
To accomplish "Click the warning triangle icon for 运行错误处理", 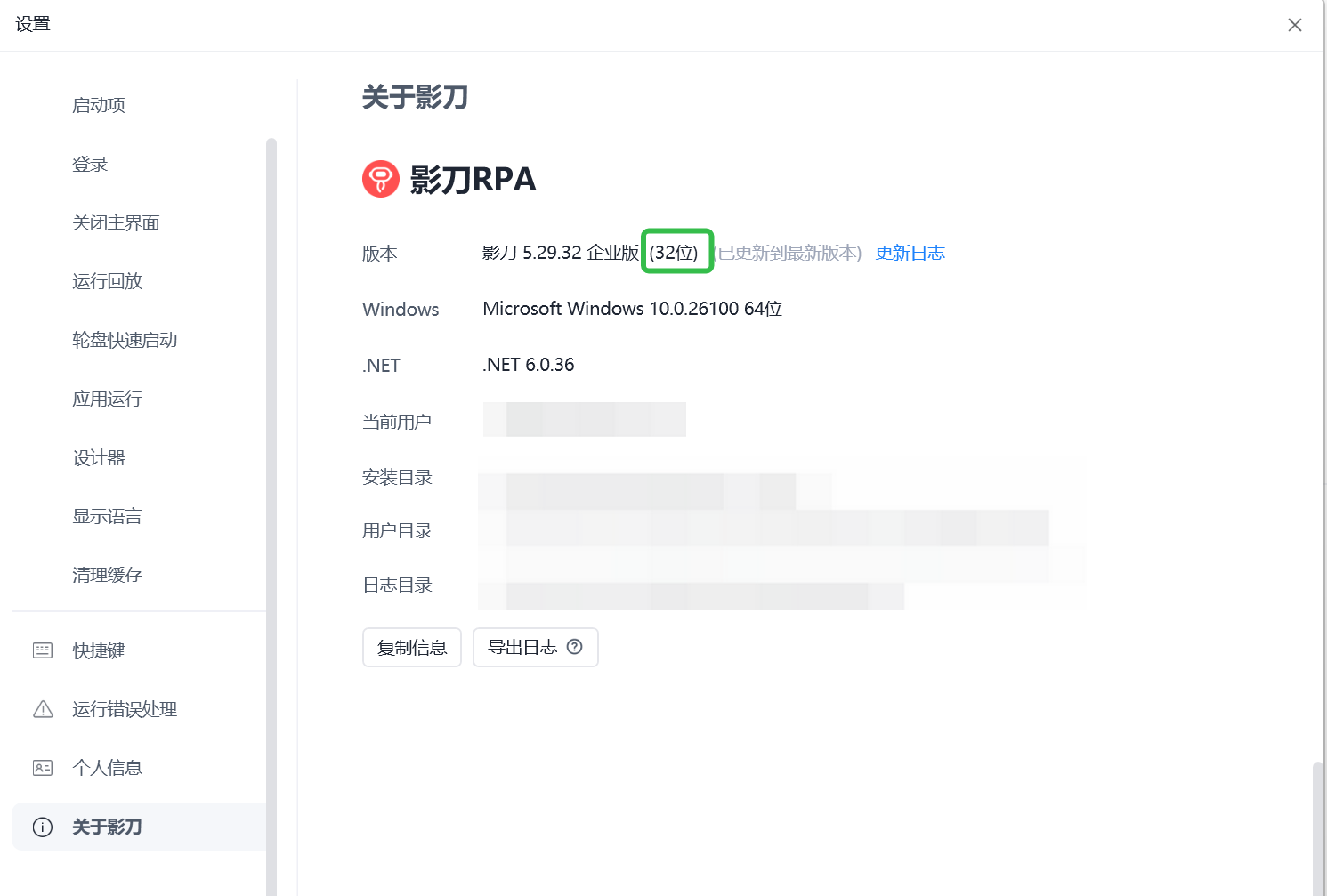I will [43, 709].
